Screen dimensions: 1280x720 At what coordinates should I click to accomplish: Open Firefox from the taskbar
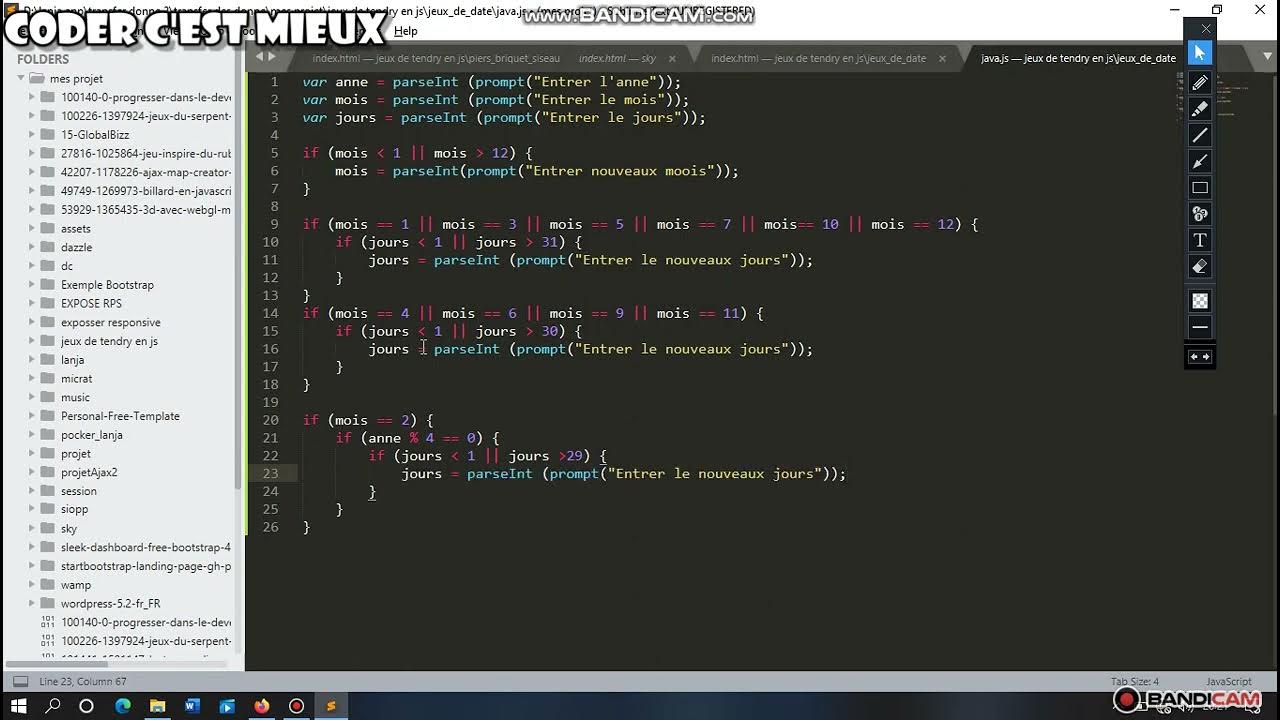262,706
